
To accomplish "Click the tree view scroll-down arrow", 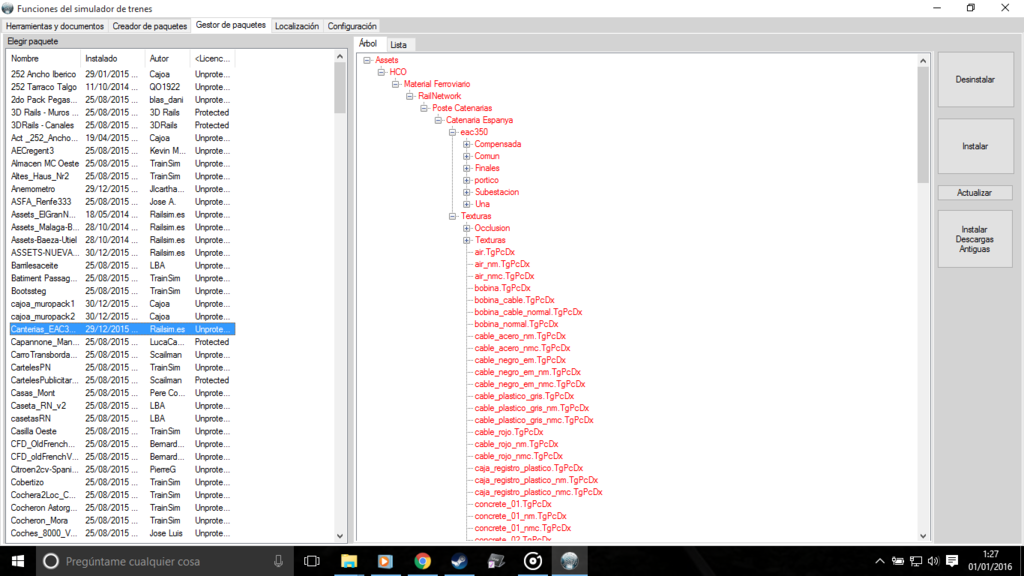I will coord(923,536).
